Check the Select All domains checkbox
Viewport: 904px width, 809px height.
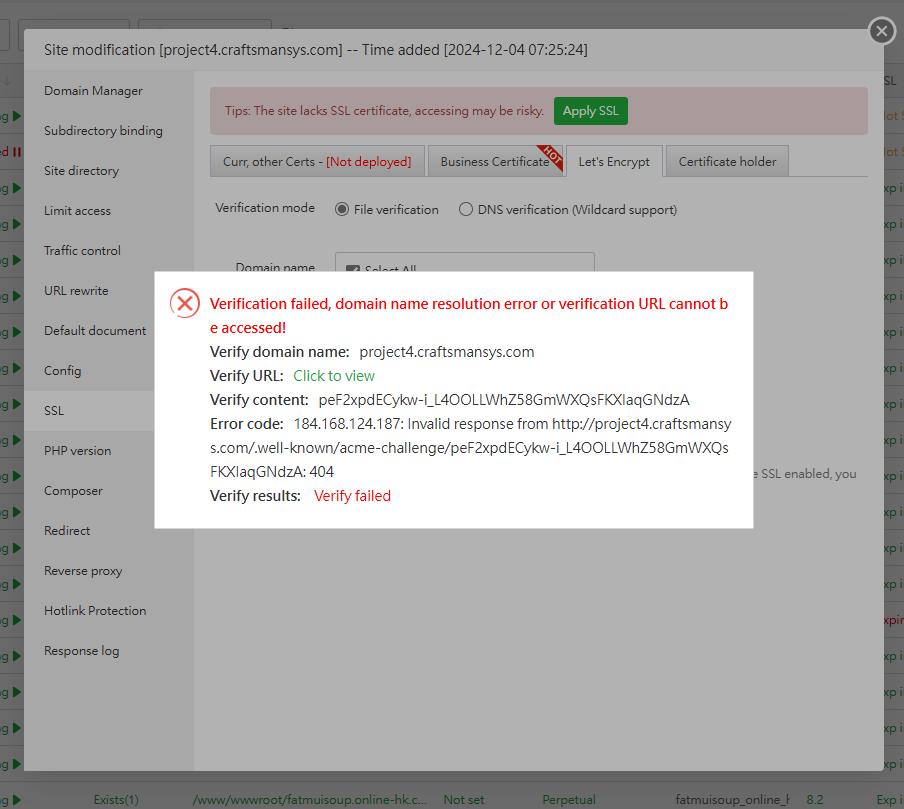click(352, 270)
